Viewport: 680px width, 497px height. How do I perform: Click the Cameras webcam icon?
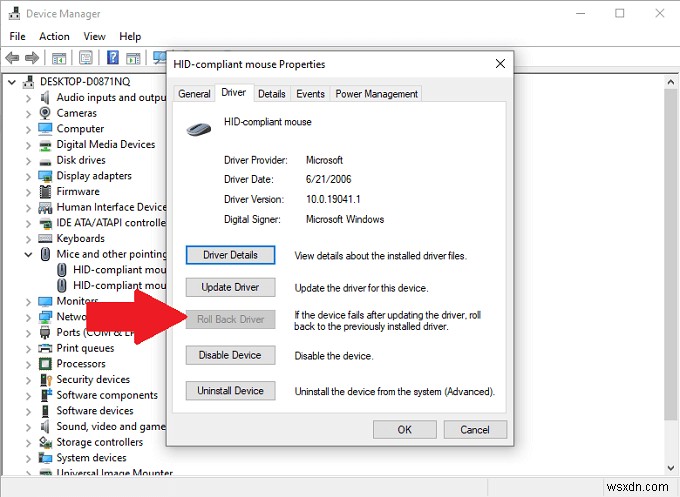click(45, 113)
